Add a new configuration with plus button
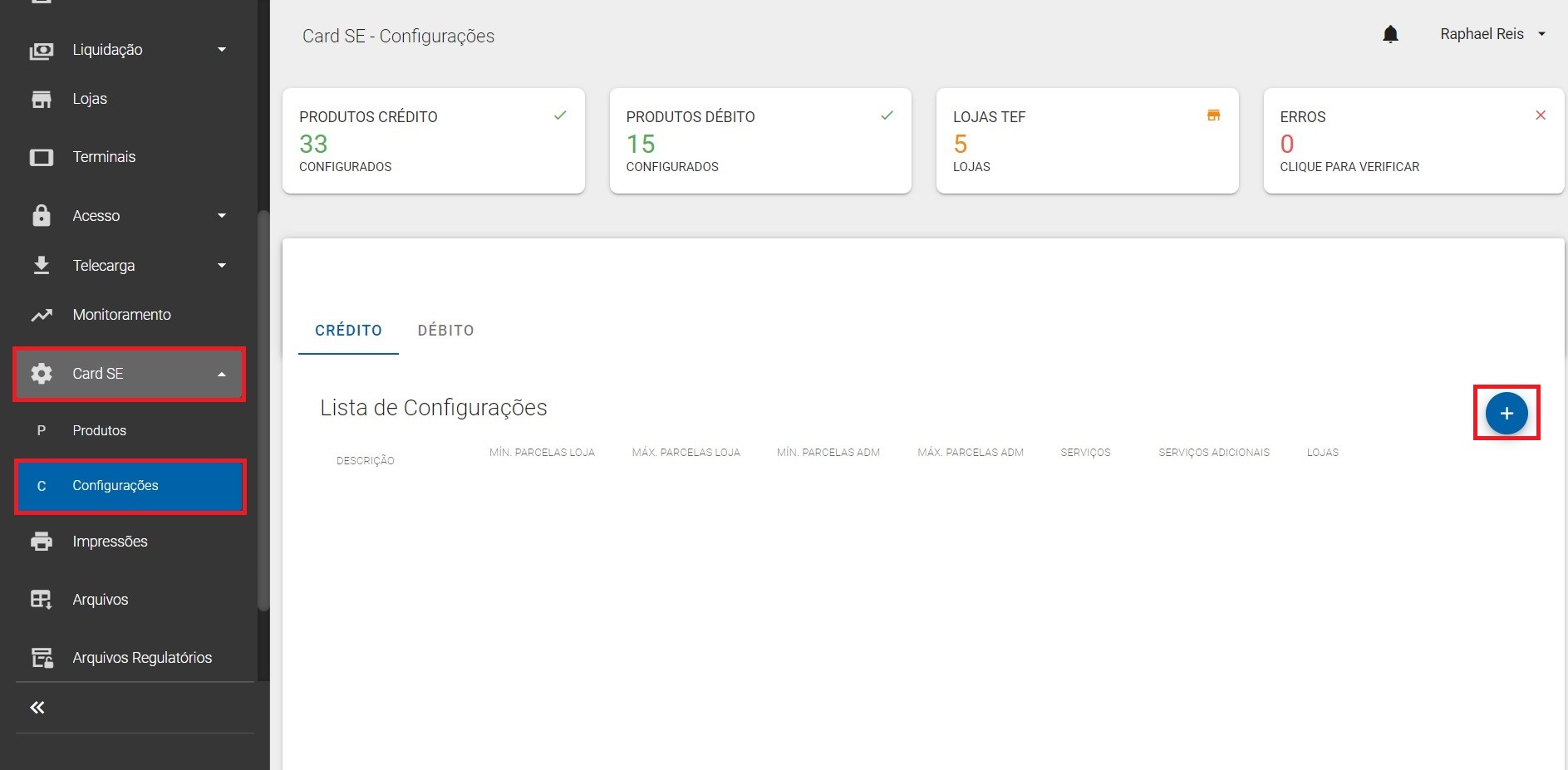The height and width of the screenshot is (770, 1568). (1506, 413)
